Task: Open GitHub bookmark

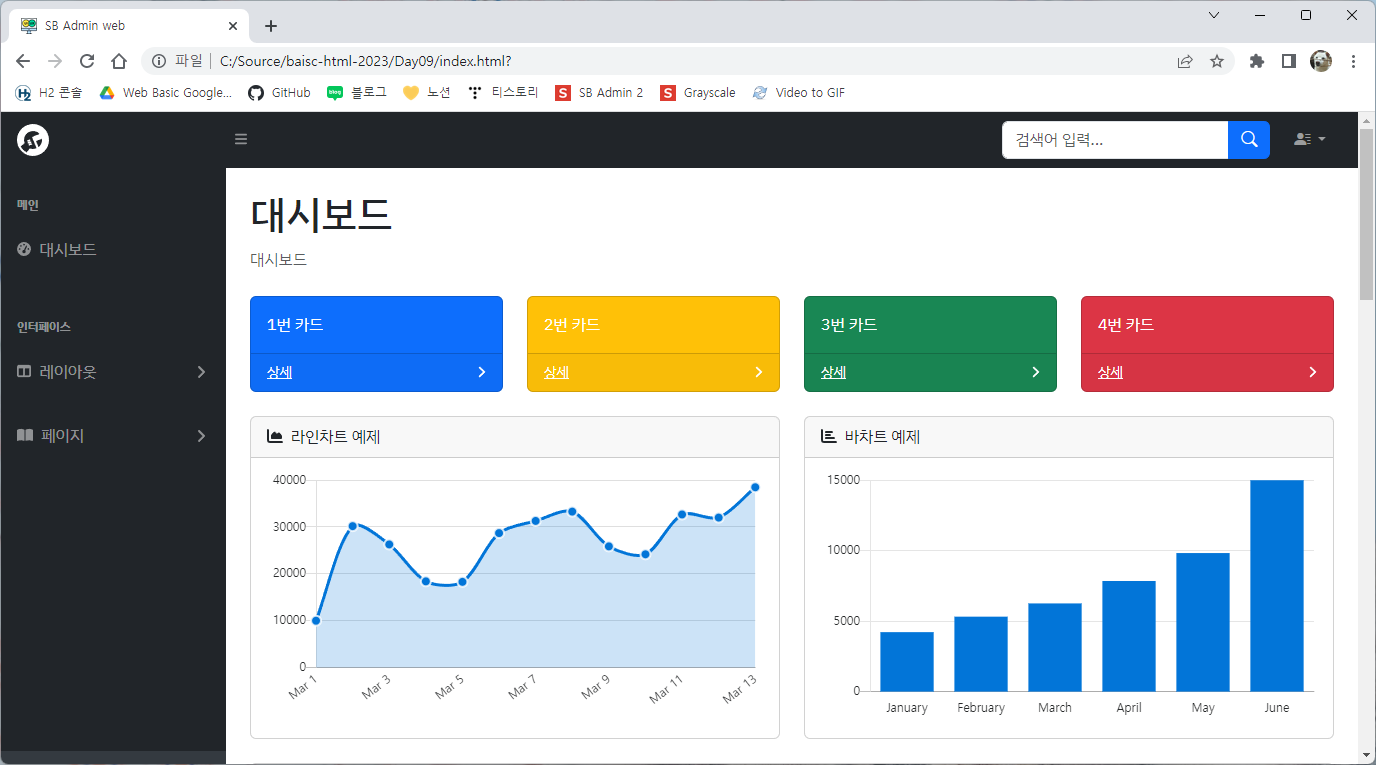Action: (279, 92)
